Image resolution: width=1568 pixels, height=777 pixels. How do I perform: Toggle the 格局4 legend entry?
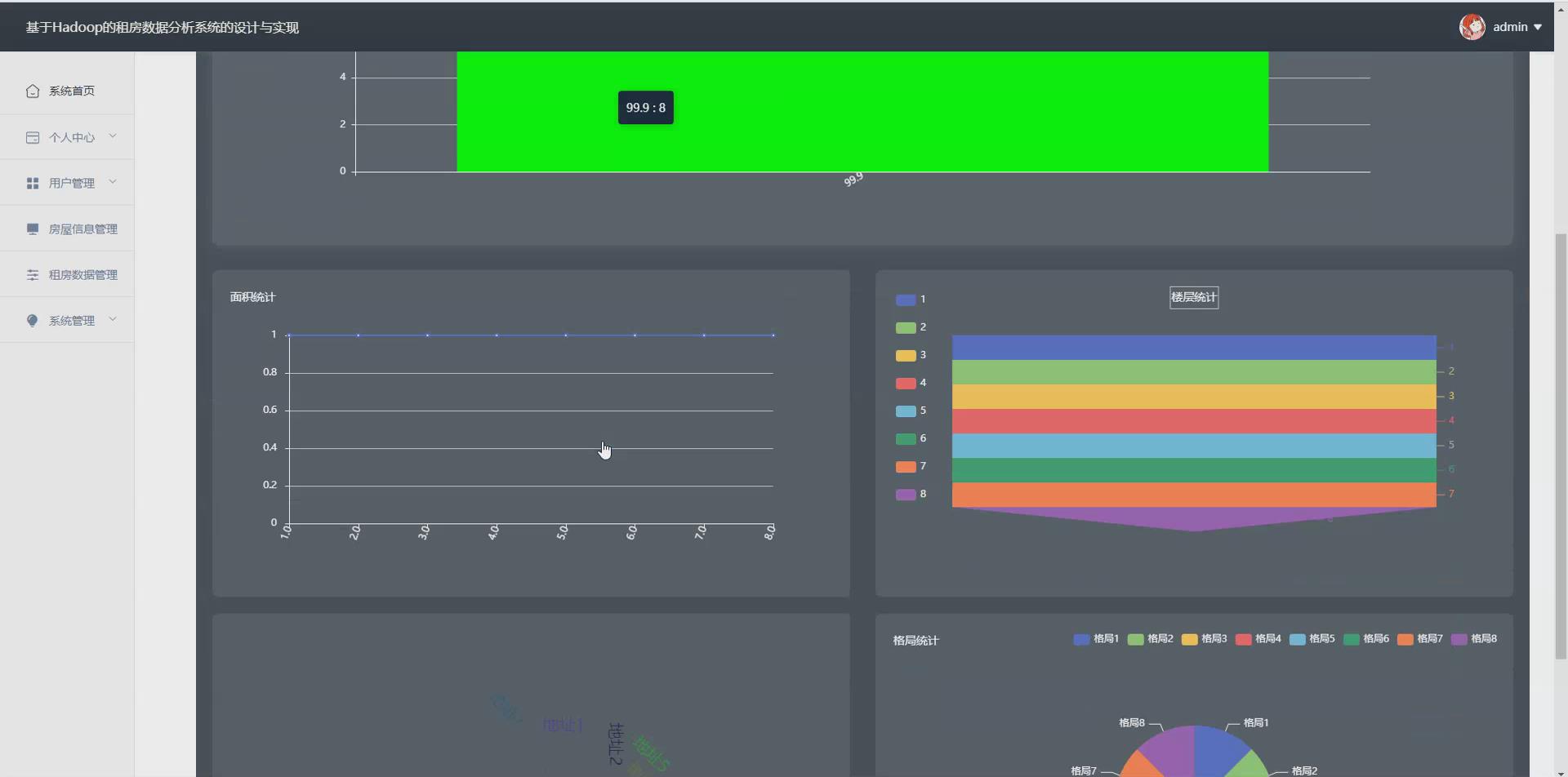[1258, 639]
